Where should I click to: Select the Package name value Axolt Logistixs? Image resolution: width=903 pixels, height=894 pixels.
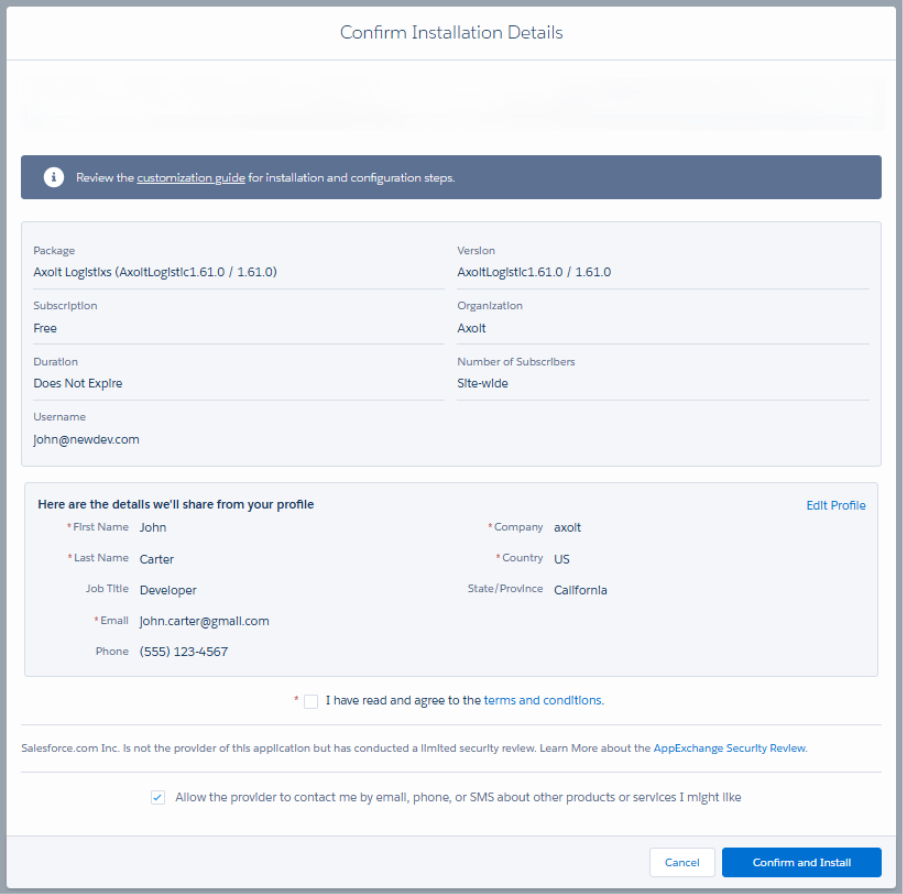click(x=155, y=272)
